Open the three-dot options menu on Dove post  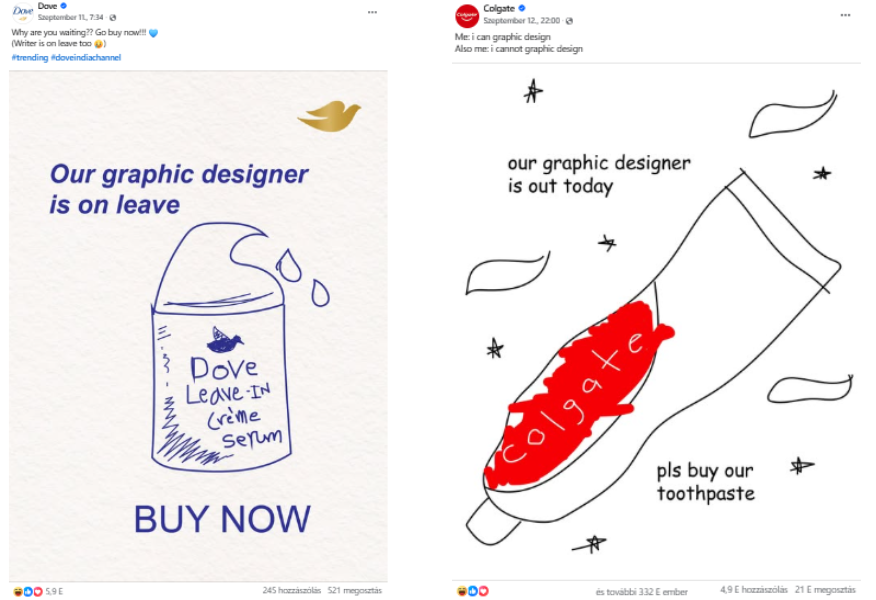[x=372, y=12]
